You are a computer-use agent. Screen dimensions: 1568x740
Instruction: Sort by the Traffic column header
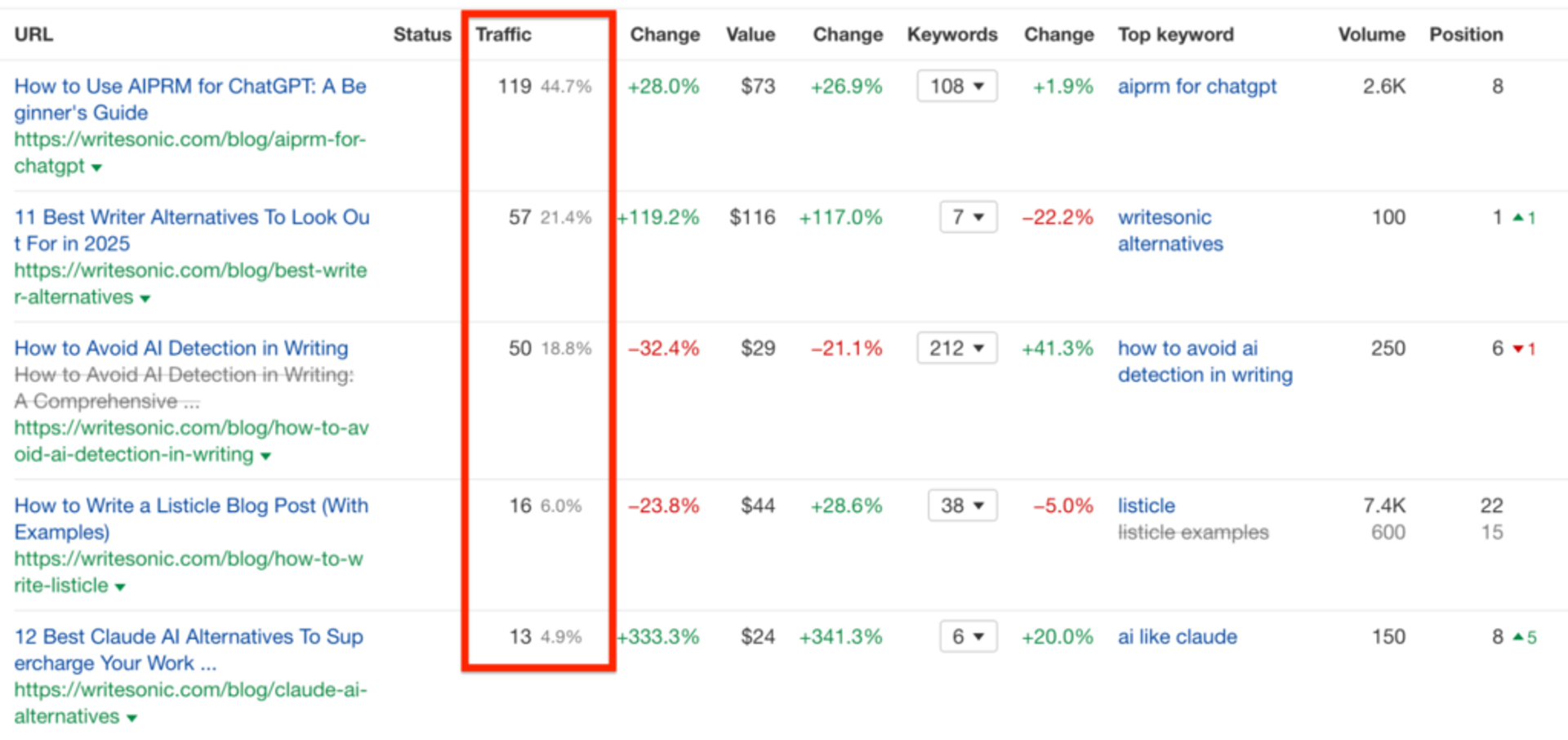pos(503,34)
